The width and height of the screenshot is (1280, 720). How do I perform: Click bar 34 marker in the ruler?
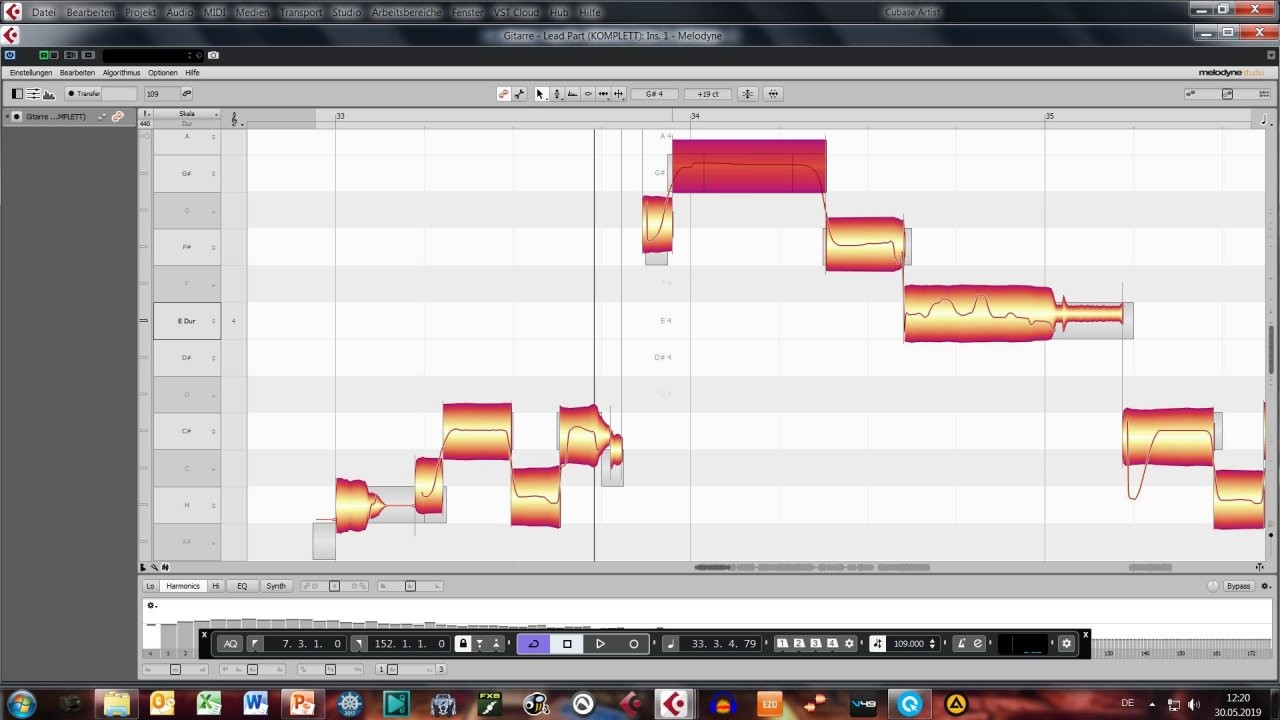[x=695, y=116]
